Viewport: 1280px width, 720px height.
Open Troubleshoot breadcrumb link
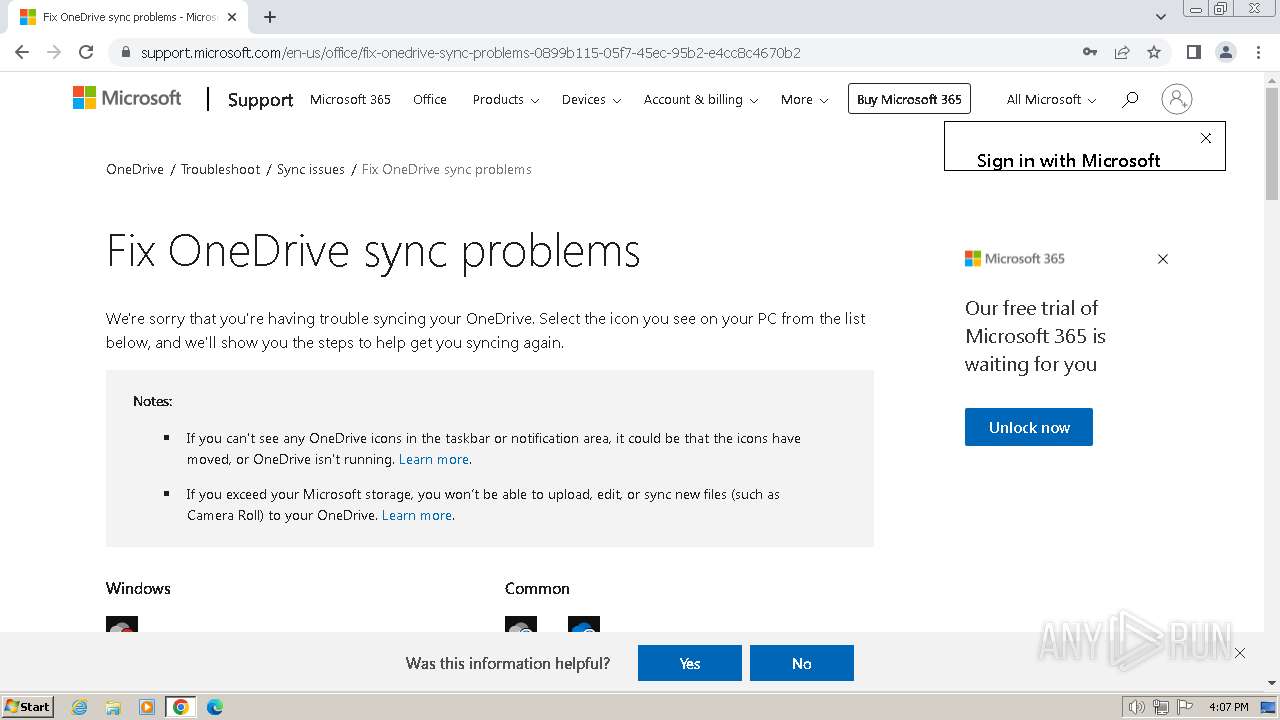pos(220,169)
